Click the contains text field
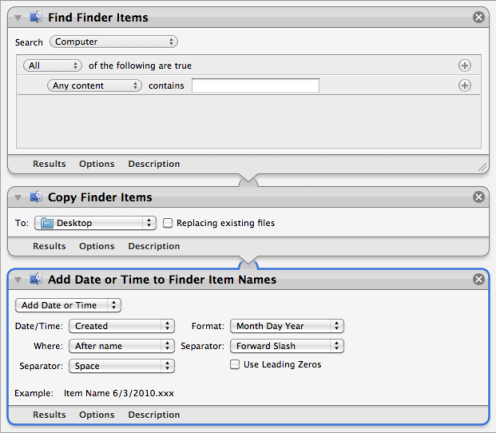 point(256,86)
